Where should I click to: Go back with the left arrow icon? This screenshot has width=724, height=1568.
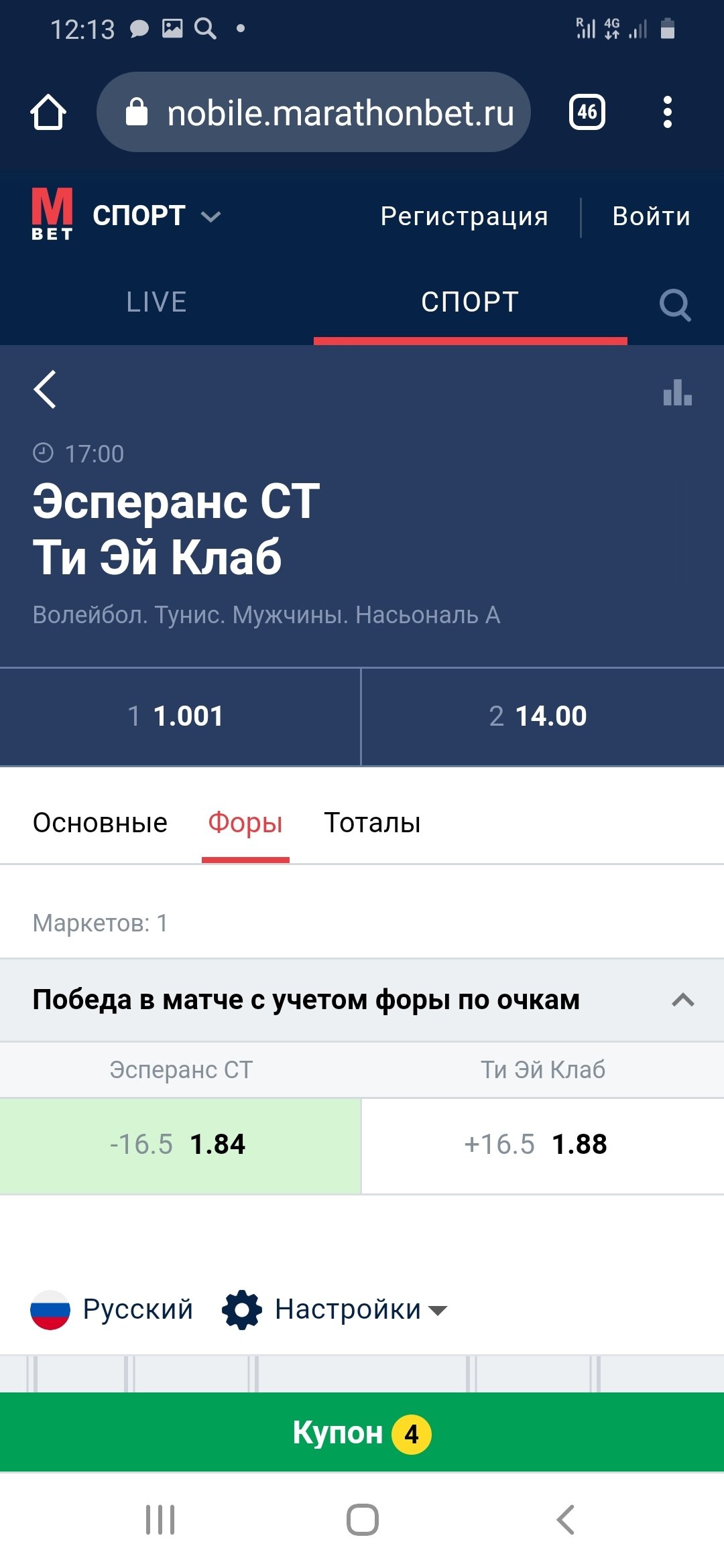pyautogui.click(x=45, y=389)
